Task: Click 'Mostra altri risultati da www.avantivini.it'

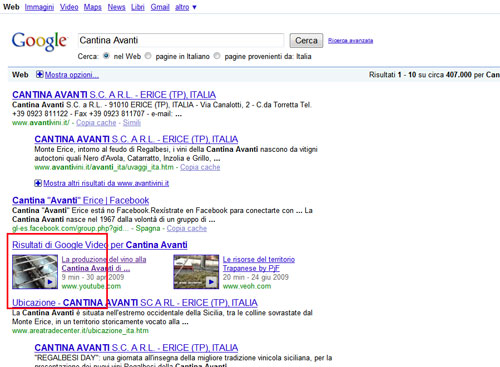Action: [106, 183]
